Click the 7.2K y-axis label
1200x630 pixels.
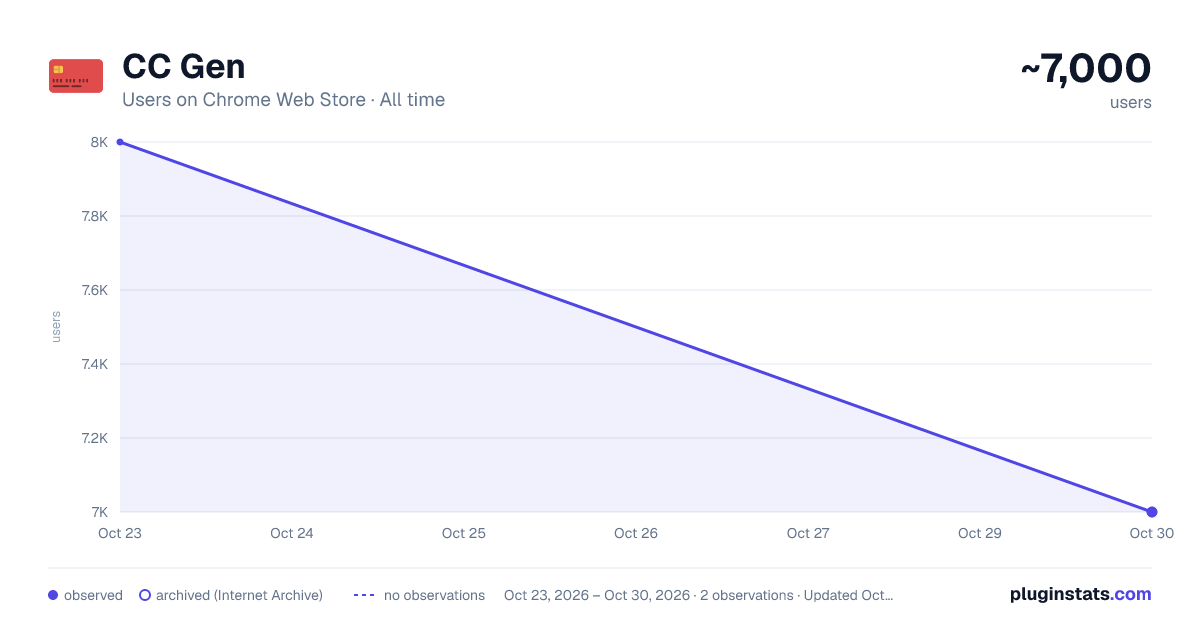[x=95, y=438]
